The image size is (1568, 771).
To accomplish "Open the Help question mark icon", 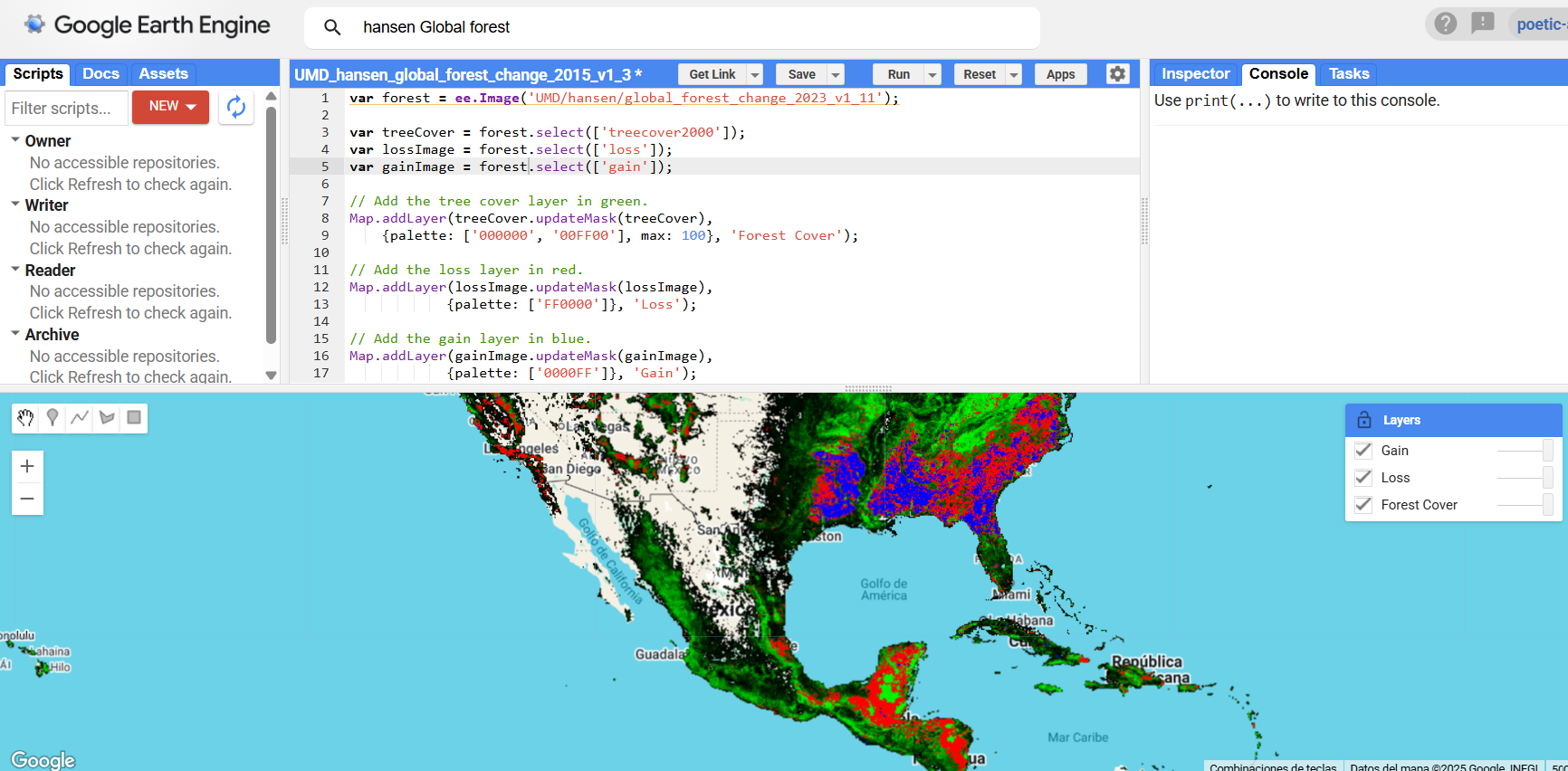I will [1446, 24].
